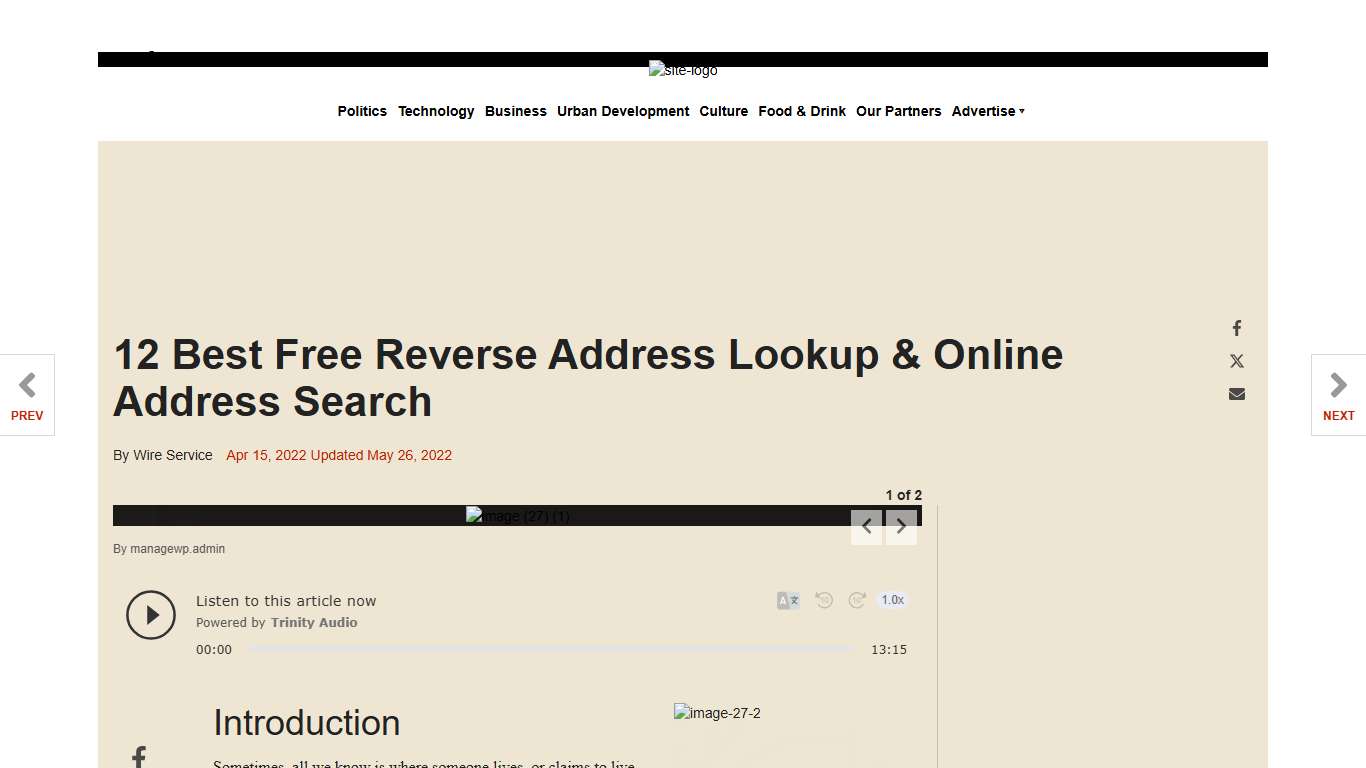Skip the audio forward ten seconds
This screenshot has height=768, width=1366.
pyautogui.click(x=857, y=600)
